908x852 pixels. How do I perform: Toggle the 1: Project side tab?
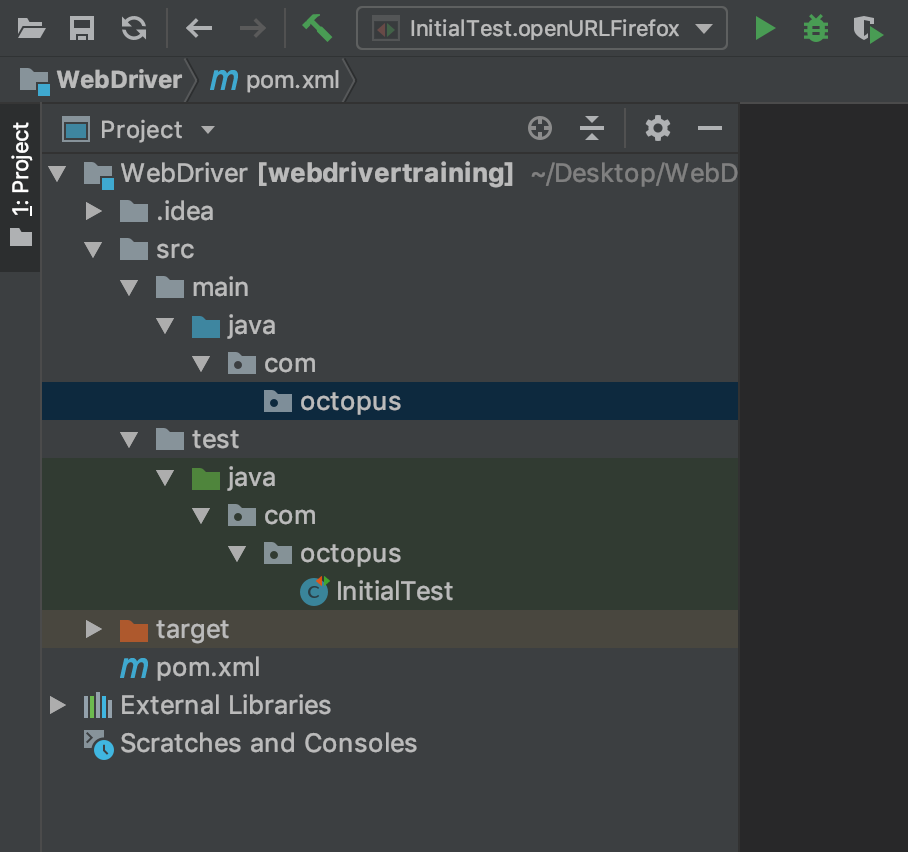point(20,185)
